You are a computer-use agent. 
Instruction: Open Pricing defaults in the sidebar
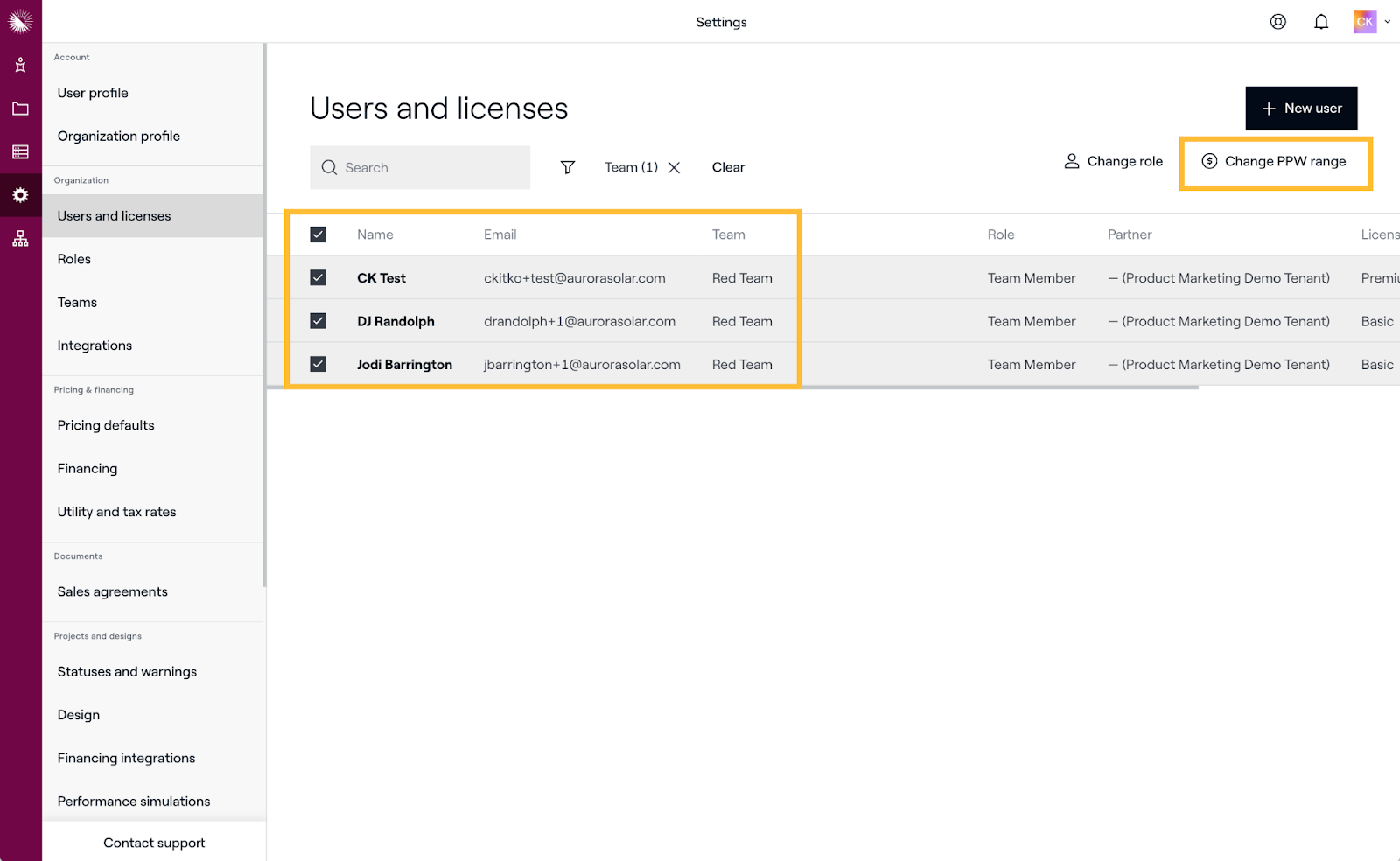click(106, 425)
